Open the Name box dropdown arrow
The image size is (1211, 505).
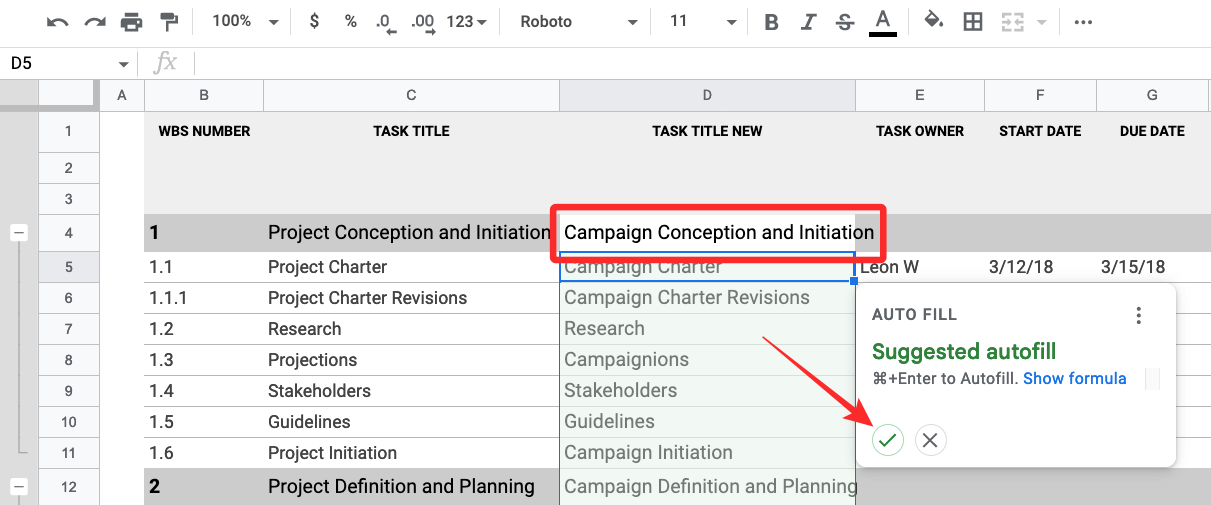pyautogui.click(x=123, y=64)
